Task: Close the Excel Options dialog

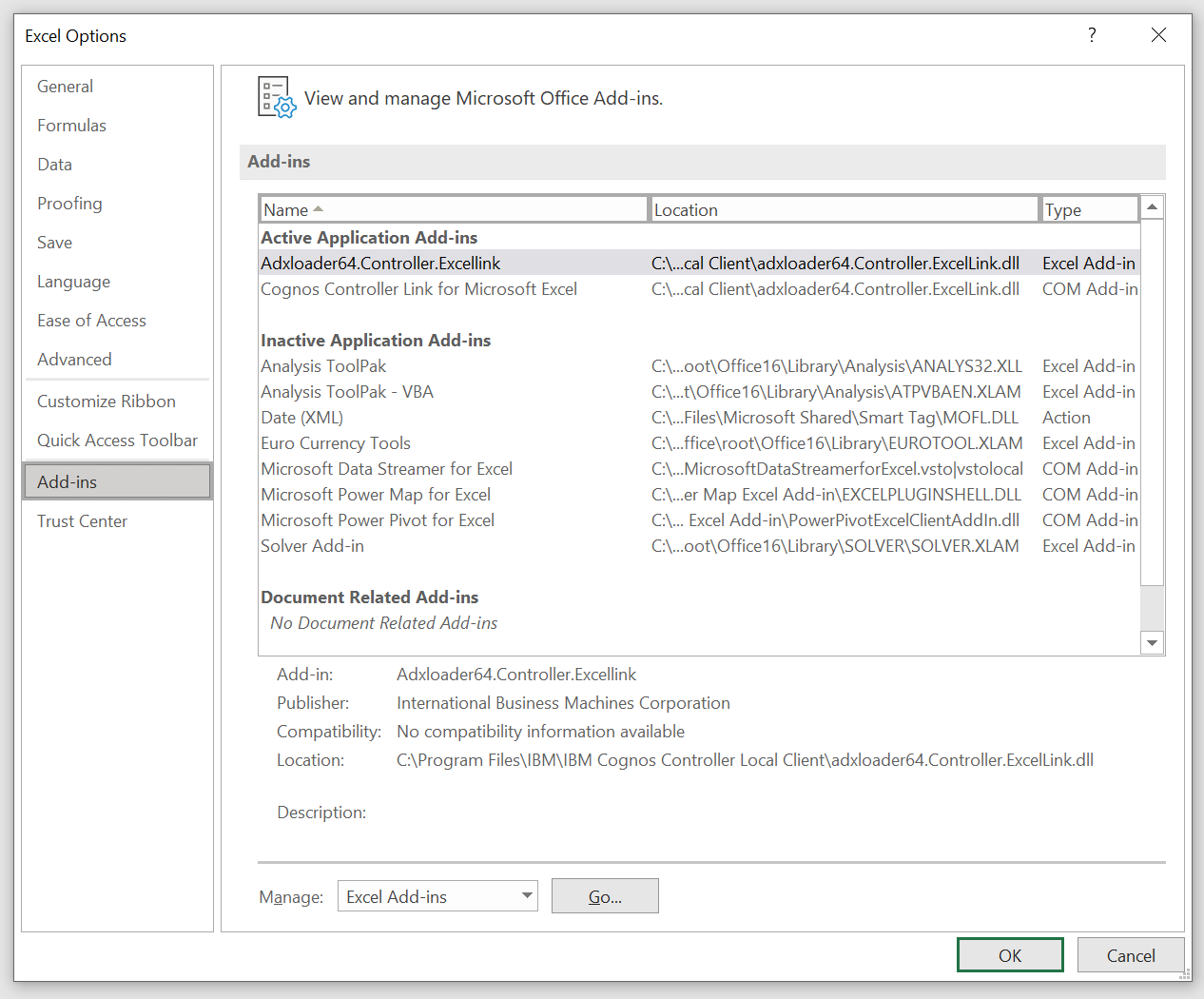Action: [x=1158, y=35]
